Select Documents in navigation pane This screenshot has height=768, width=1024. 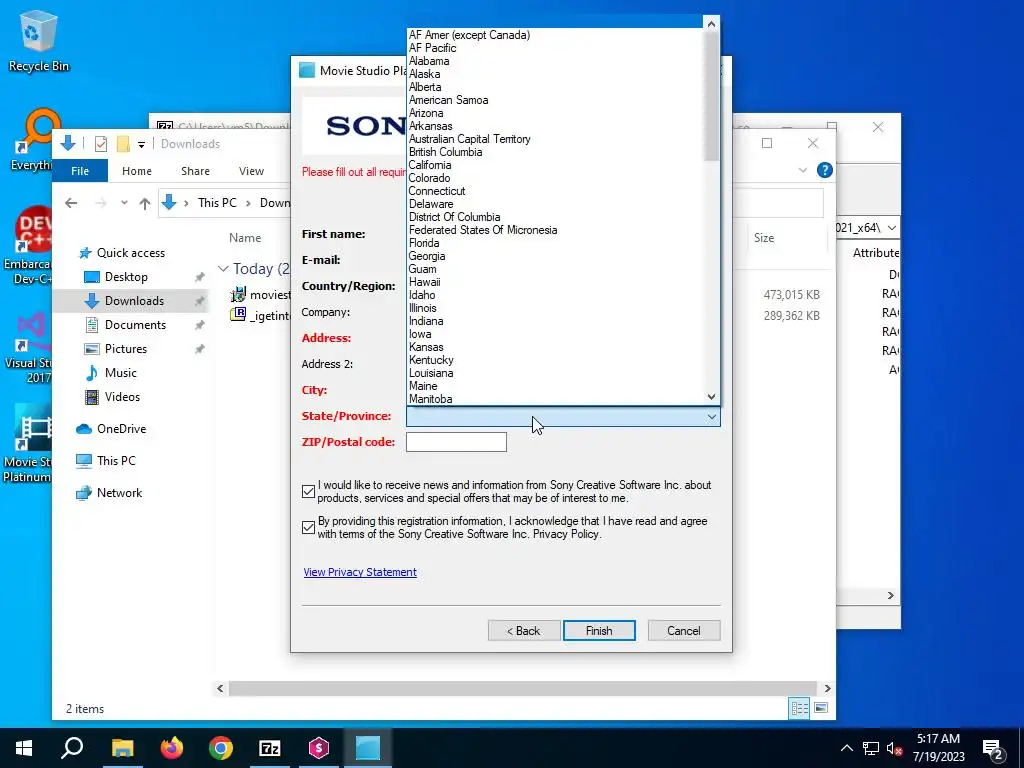[135, 325]
